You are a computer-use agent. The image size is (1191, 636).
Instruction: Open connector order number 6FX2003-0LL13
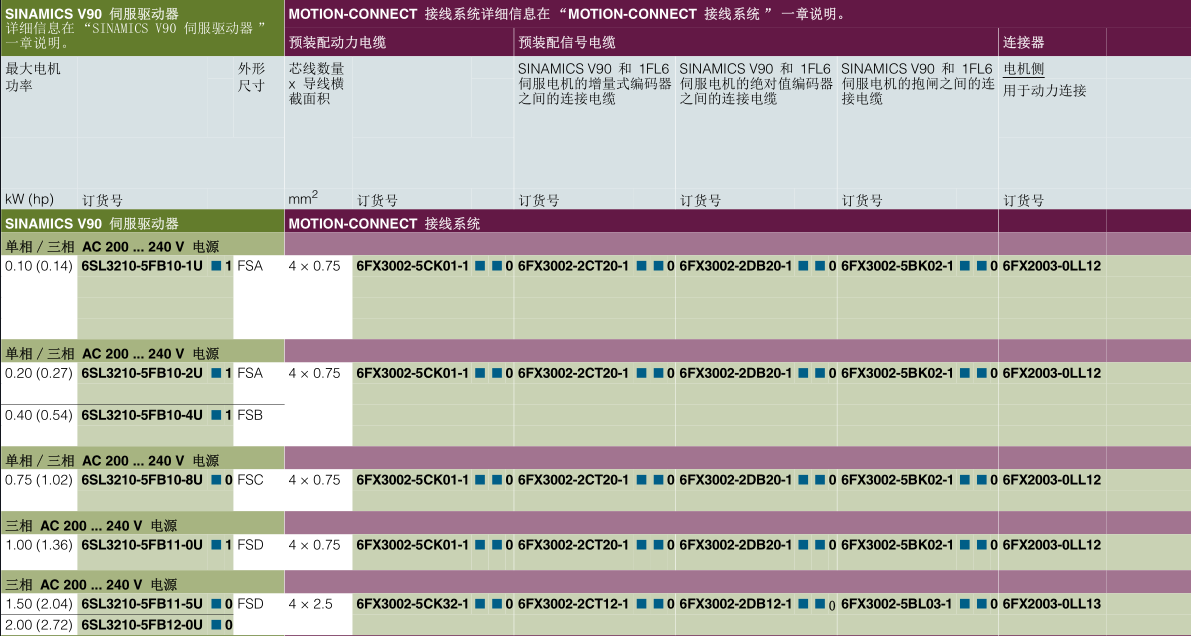(x=1051, y=604)
